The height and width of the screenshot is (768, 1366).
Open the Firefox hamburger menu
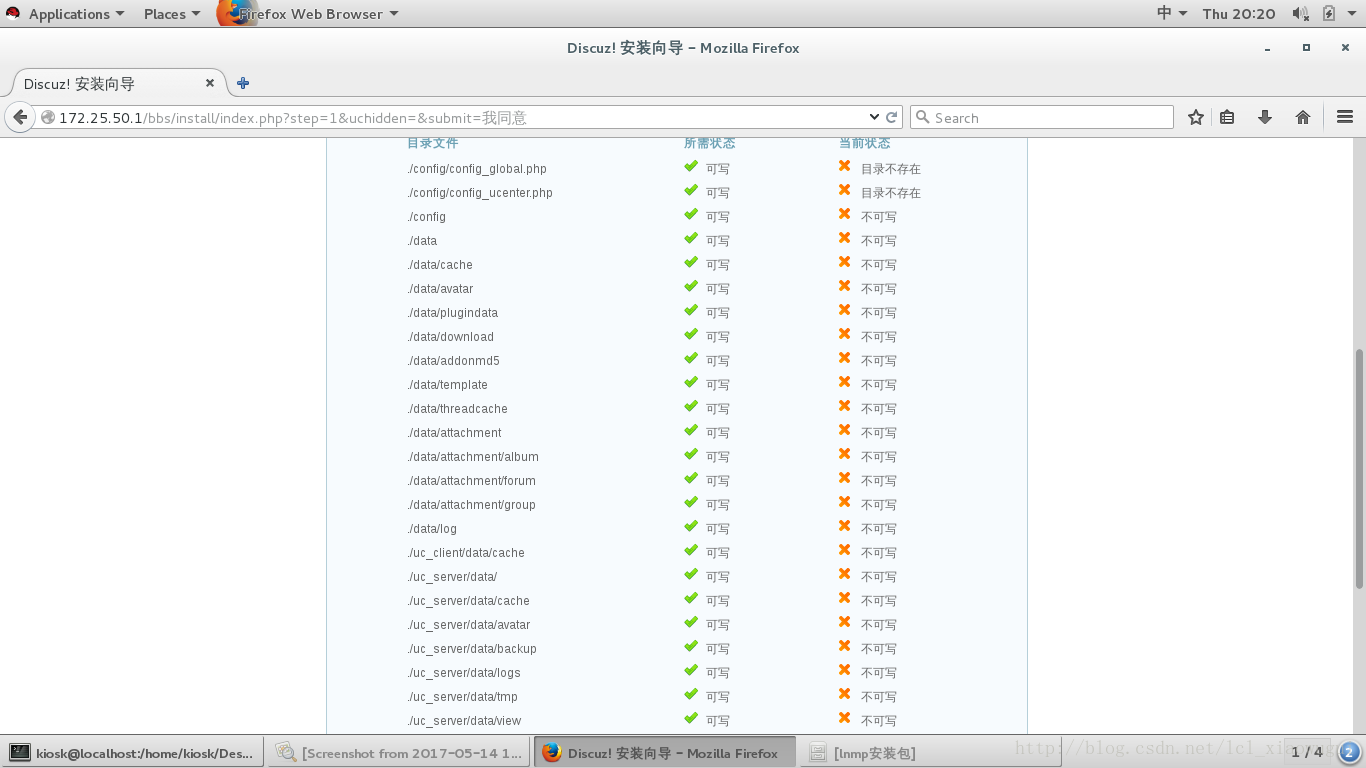1345,117
